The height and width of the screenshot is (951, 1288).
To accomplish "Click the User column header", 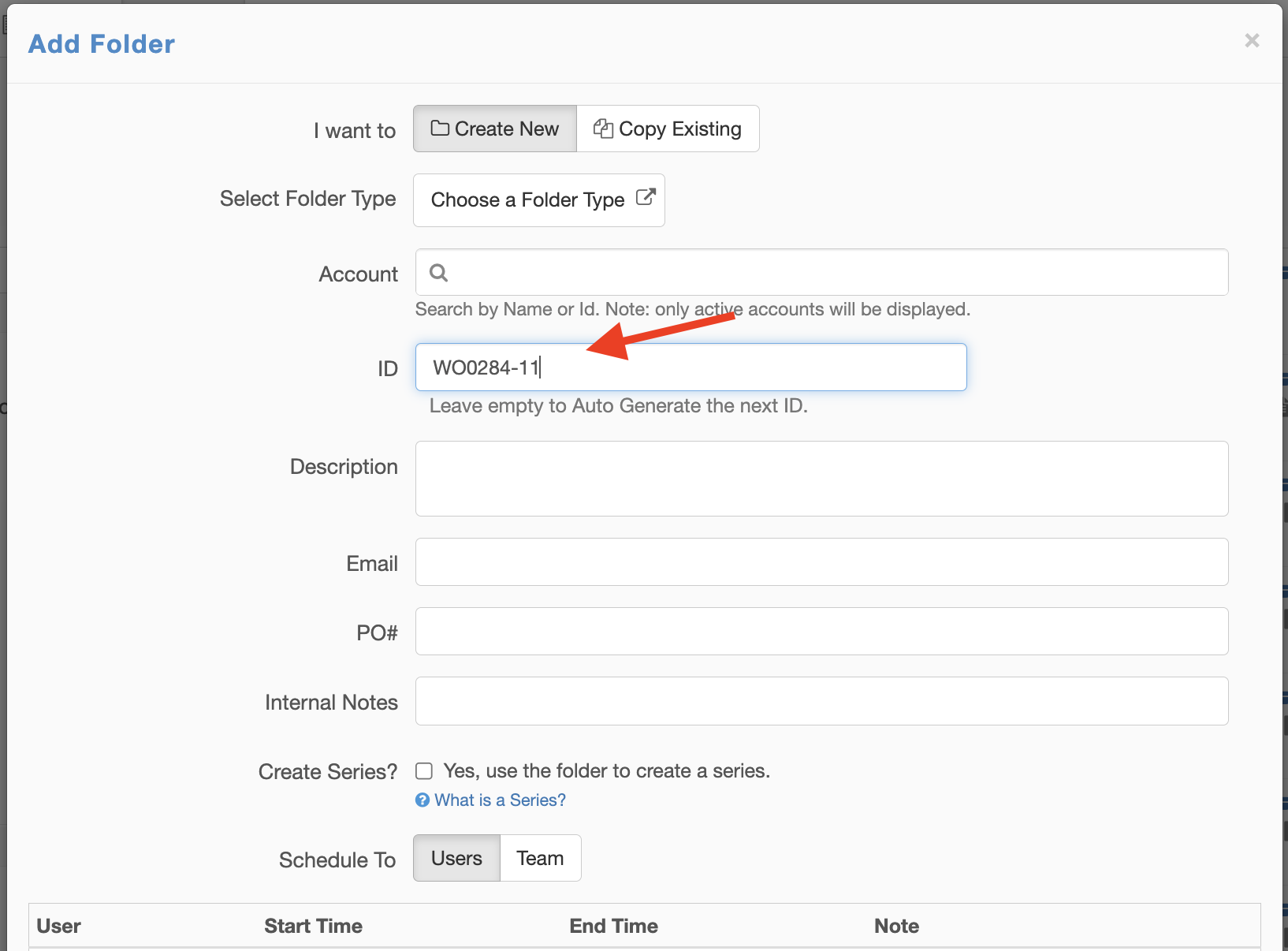I will pos(59,926).
